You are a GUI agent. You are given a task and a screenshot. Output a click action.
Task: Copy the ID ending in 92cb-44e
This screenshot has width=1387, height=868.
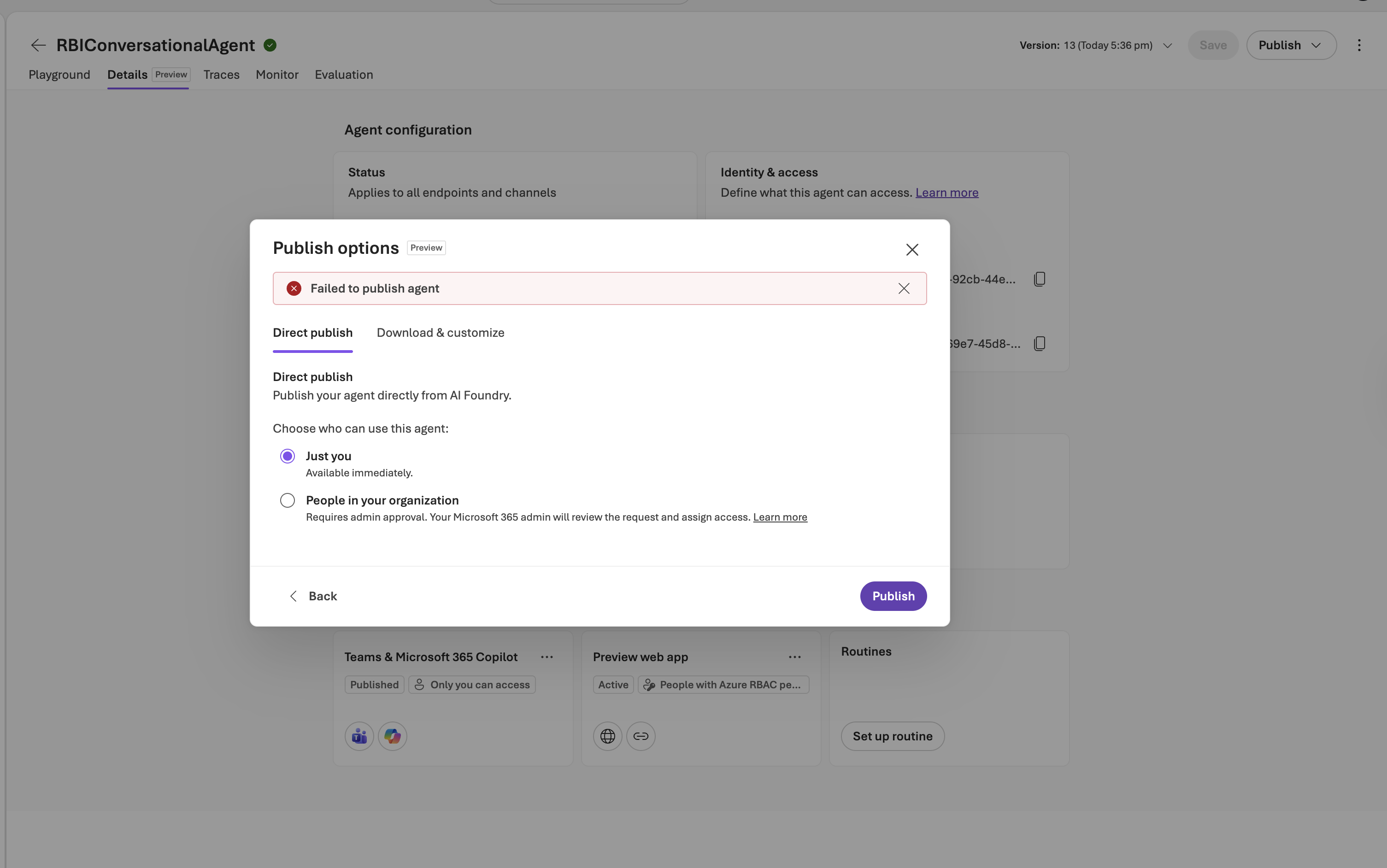pyautogui.click(x=1040, y=280)
